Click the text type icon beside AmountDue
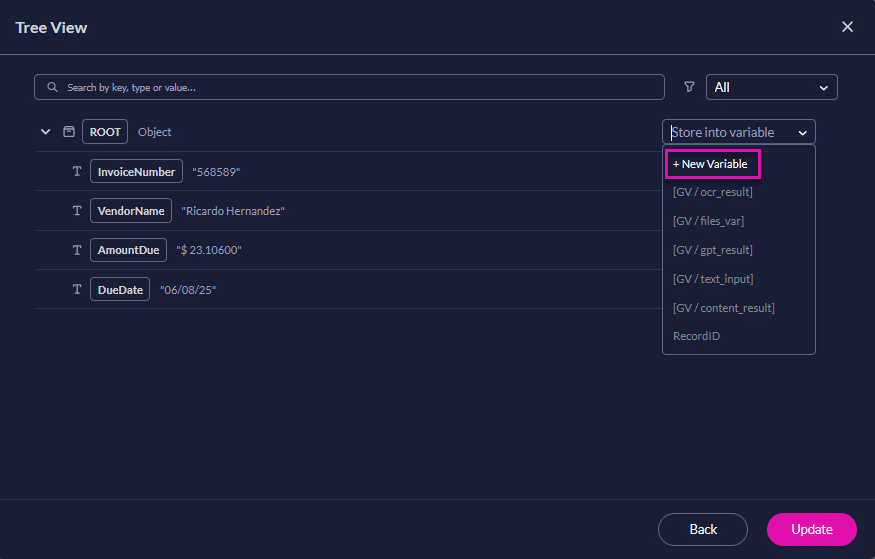875x559 pixels. click(77, 250)
